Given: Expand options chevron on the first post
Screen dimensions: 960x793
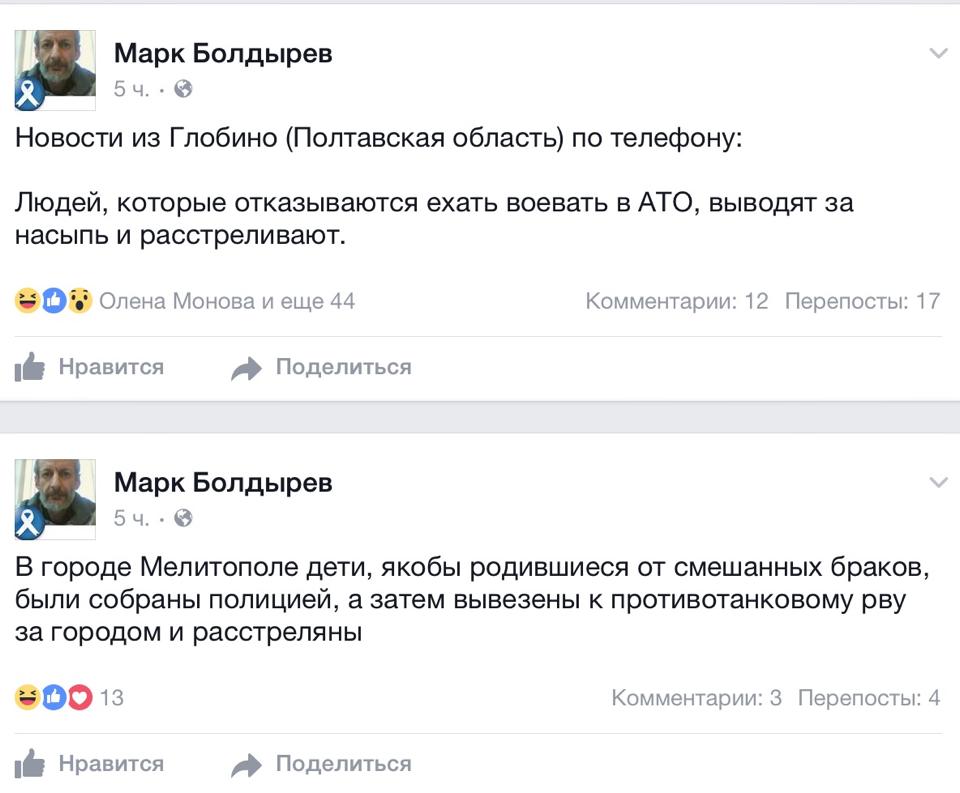Looking at the screenshot, I should [938, 54].
